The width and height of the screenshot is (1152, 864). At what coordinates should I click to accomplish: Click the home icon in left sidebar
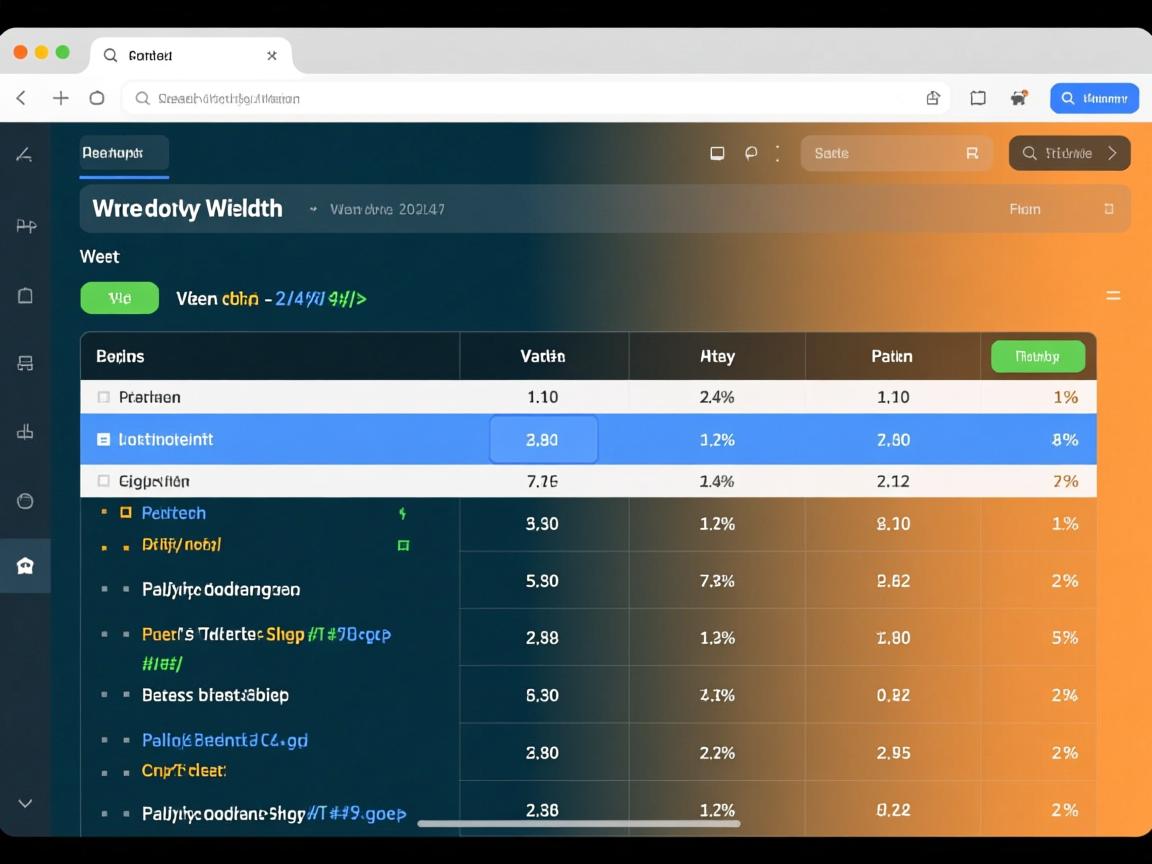[25, 566]
